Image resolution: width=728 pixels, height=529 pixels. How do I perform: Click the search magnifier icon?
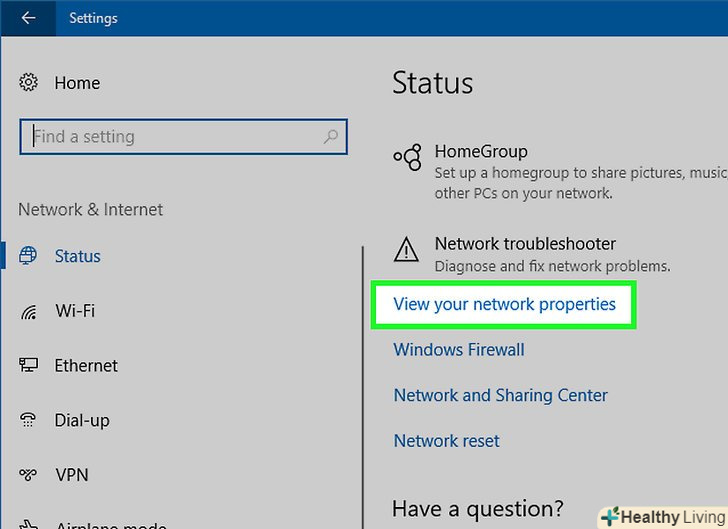coord(330,137)
